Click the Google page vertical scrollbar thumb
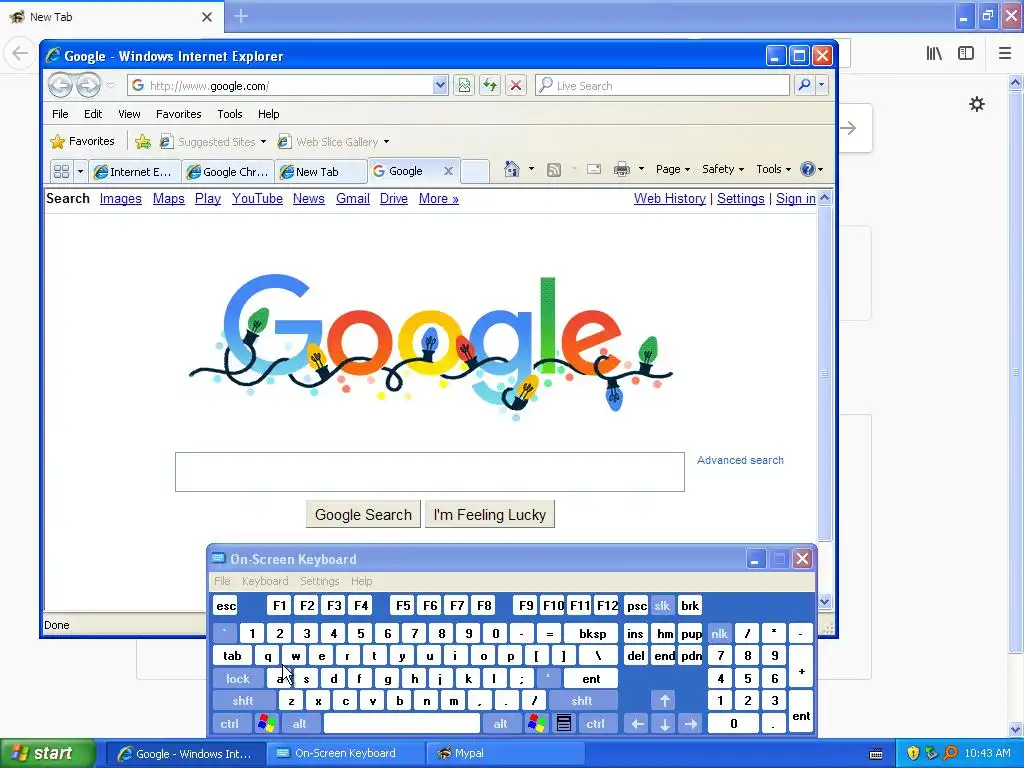Screen dimensions: 1024x768 [824, 373]
